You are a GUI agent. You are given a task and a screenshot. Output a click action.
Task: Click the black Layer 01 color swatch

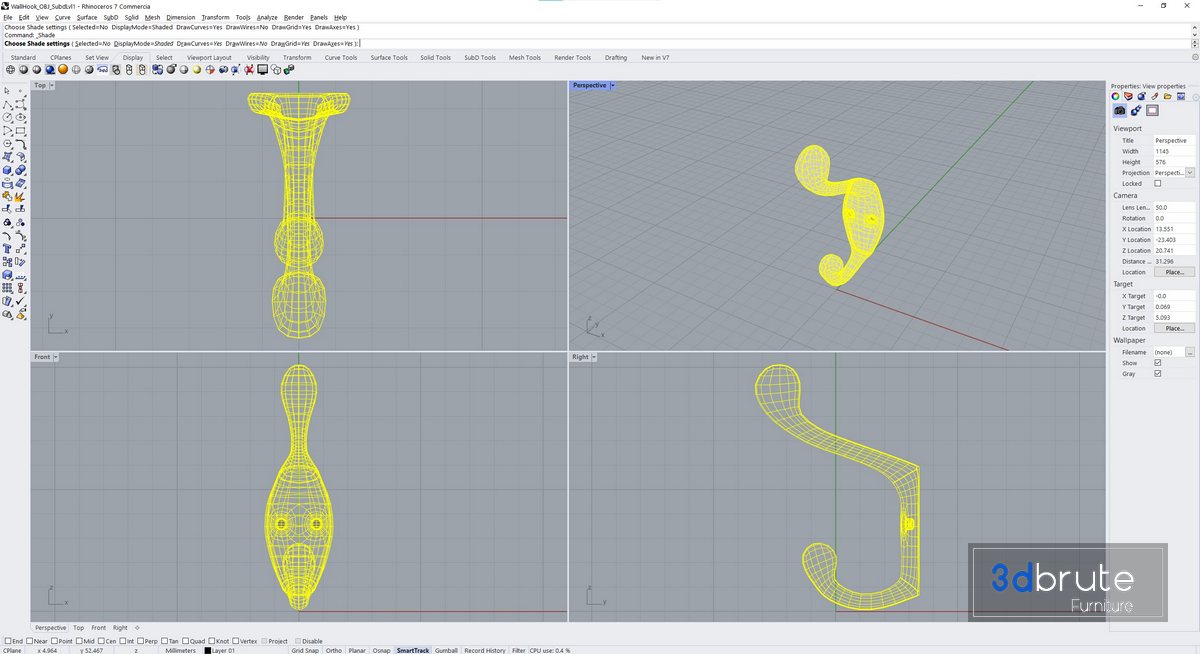pos(208,650)
